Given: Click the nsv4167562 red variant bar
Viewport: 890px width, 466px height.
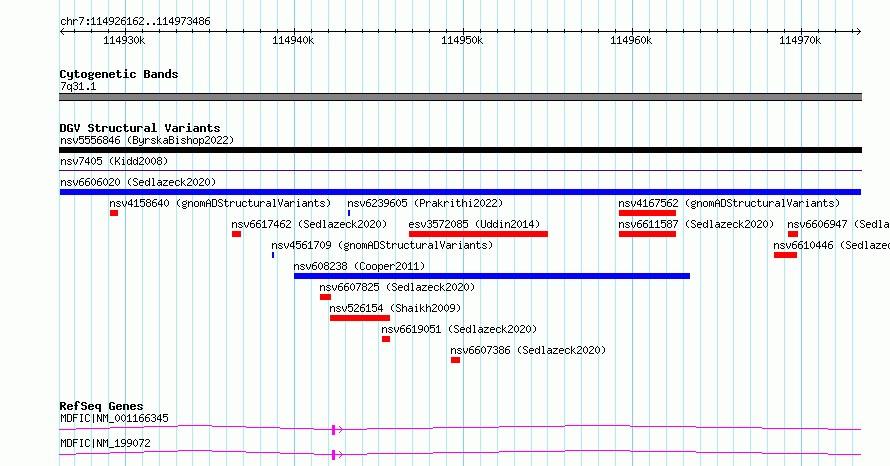Looking at the screenshot, I should [x=647, y=213].
